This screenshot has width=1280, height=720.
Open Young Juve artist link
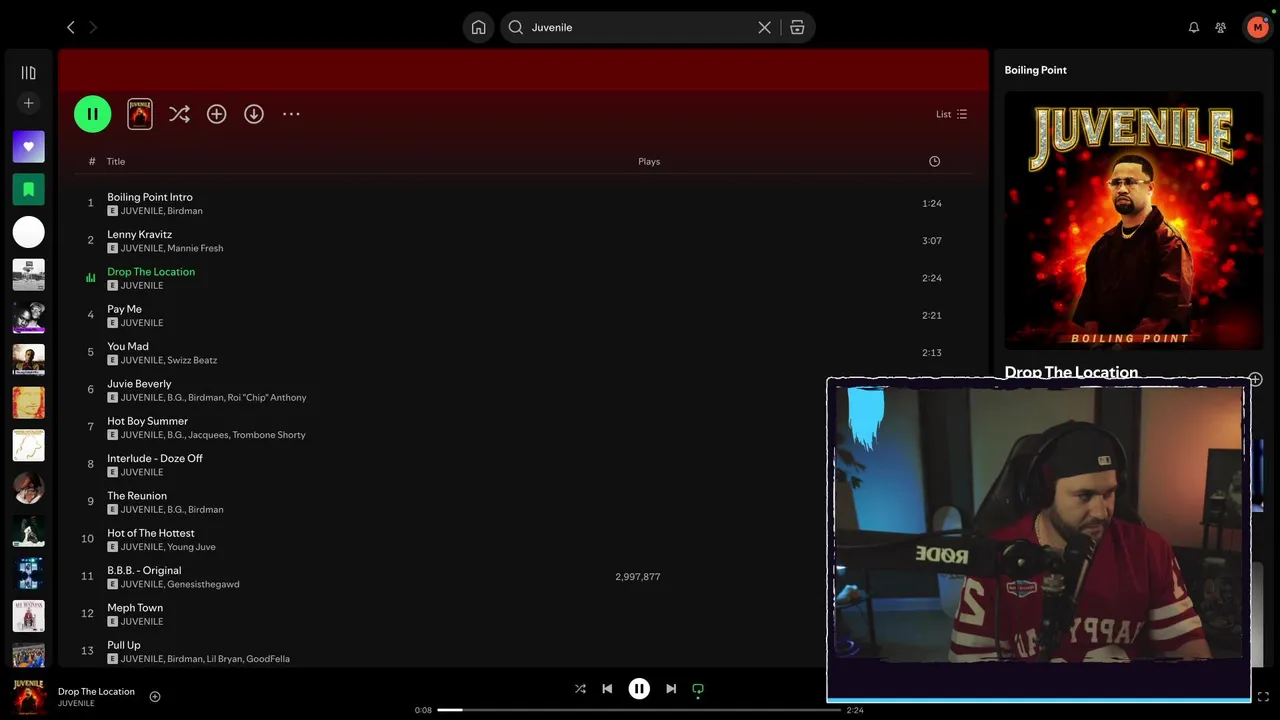191,547
